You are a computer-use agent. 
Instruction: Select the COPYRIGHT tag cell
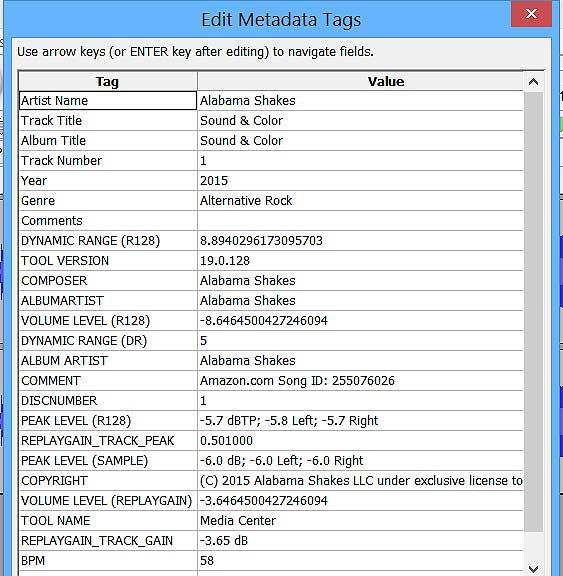108,481
